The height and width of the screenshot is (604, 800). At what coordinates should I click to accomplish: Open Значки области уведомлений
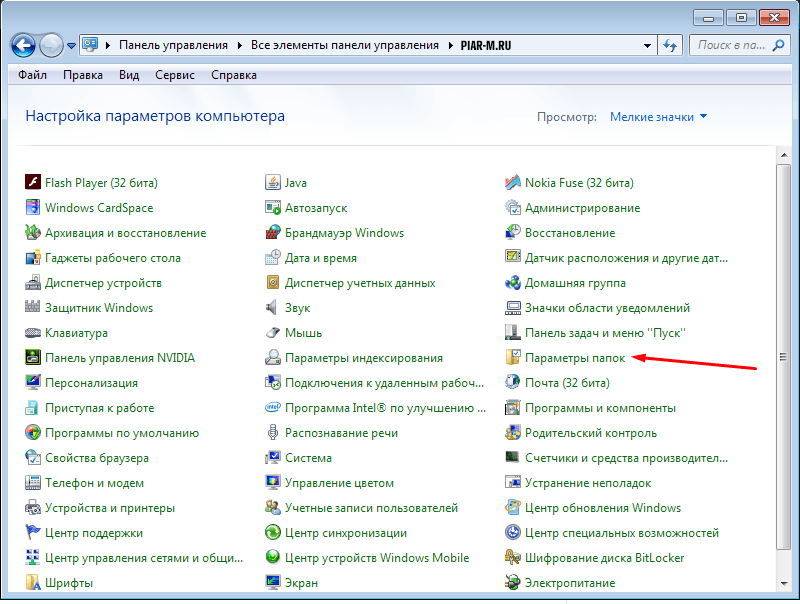tap(608, 308)
